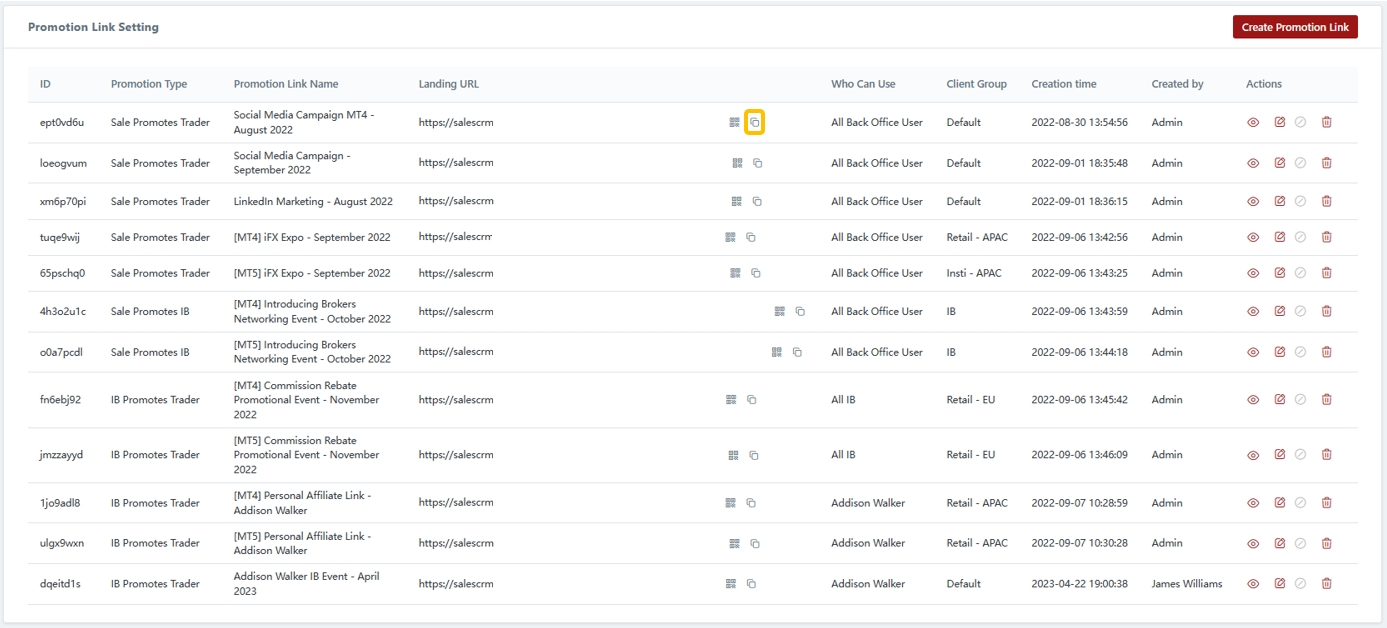Show QR code for link loeogvum

737,163
